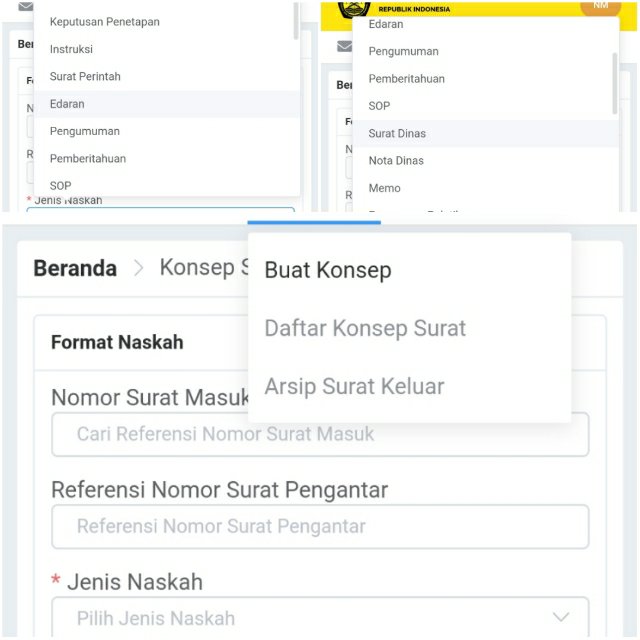Click scrollbar of the Keputusan Penetapan list
640x640 pixels.
pyautogui.click(x=296, y=20)
